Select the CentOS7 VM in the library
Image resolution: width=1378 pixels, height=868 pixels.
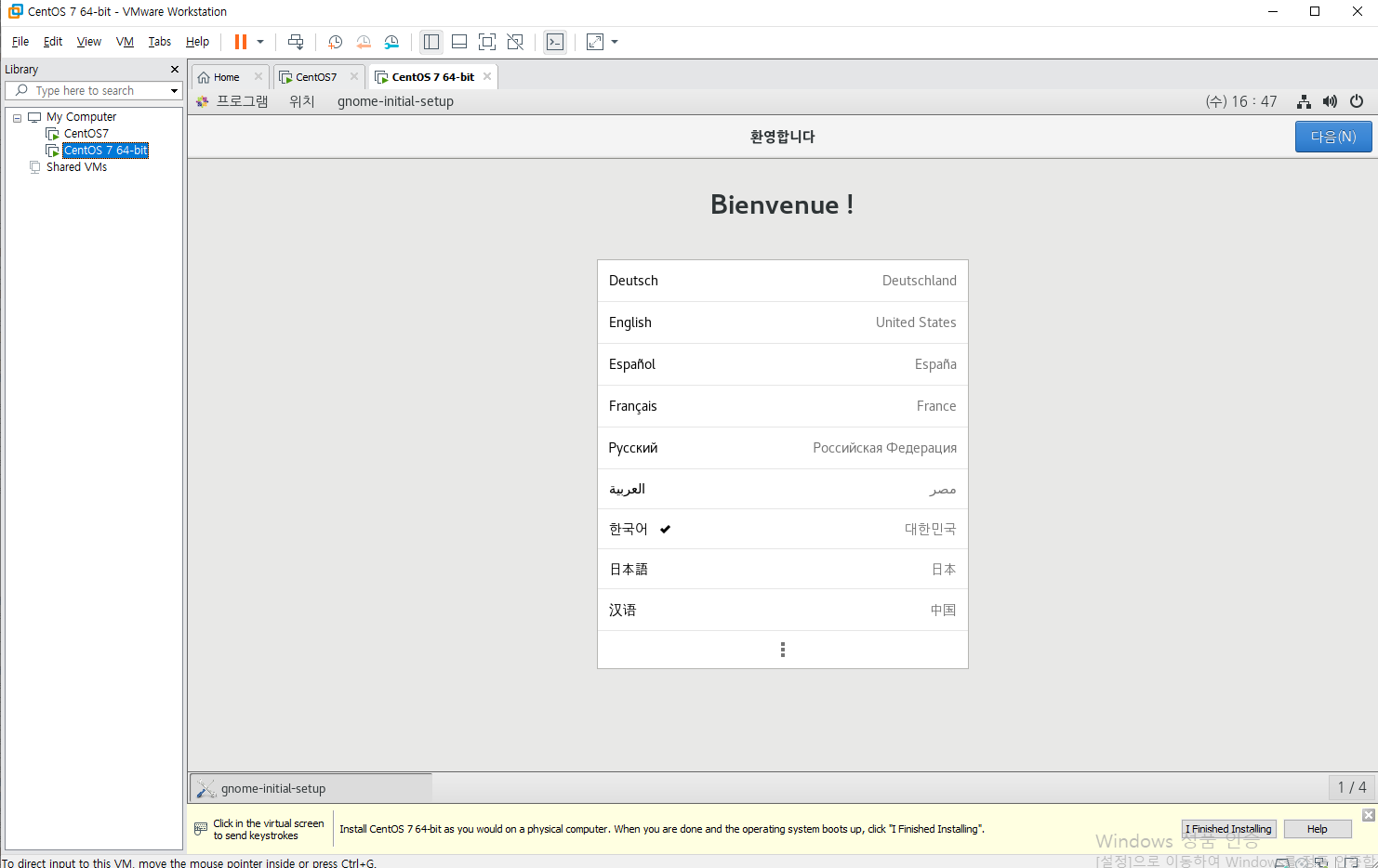(86, 134)
